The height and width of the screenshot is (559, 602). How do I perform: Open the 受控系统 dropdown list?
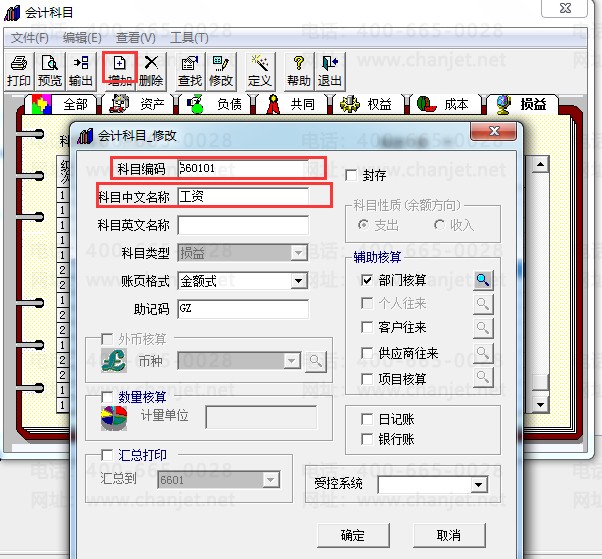point(479,485)
